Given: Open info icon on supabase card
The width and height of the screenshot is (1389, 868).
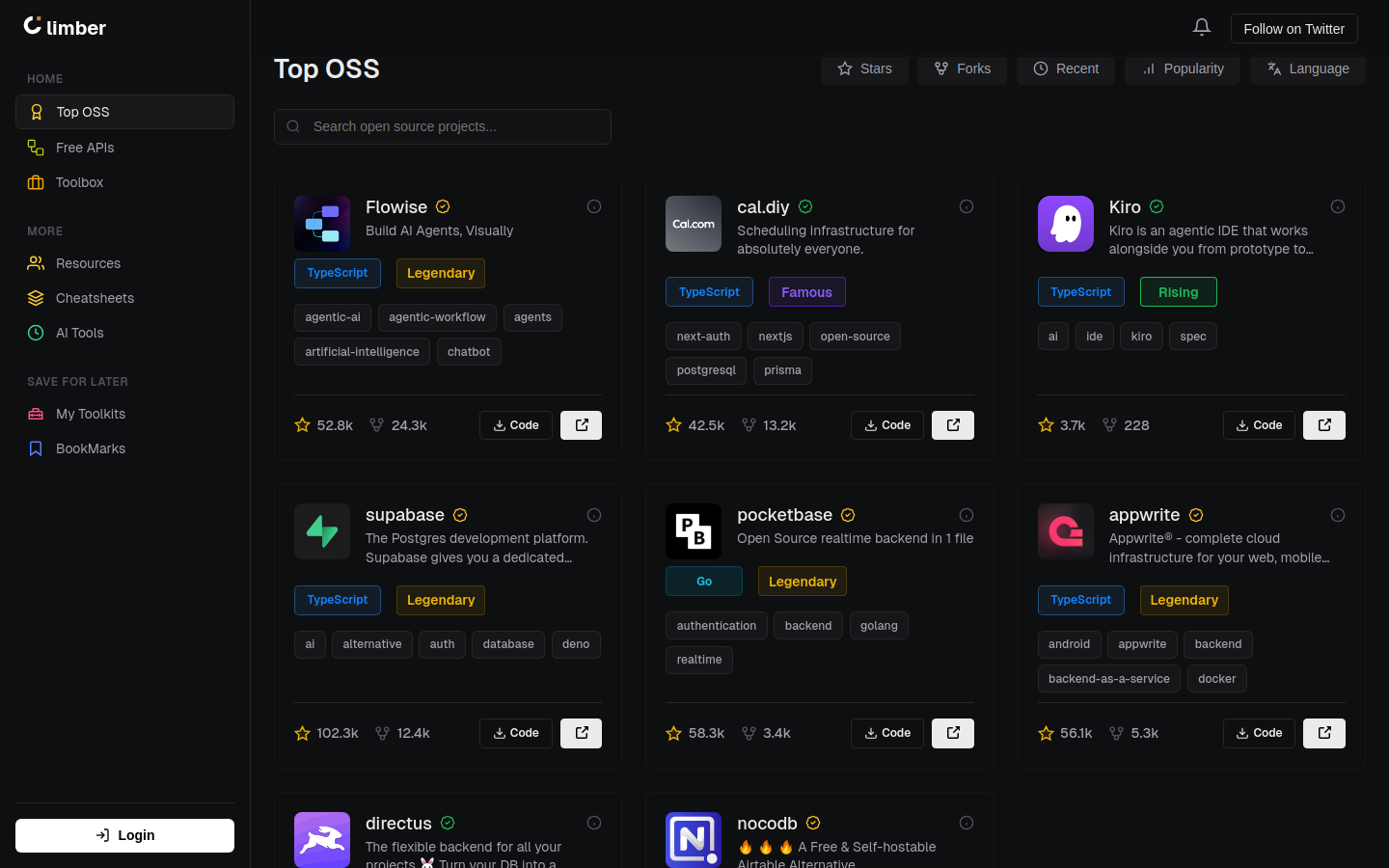Looking at the screenshot, I should [x=594, y=515].
